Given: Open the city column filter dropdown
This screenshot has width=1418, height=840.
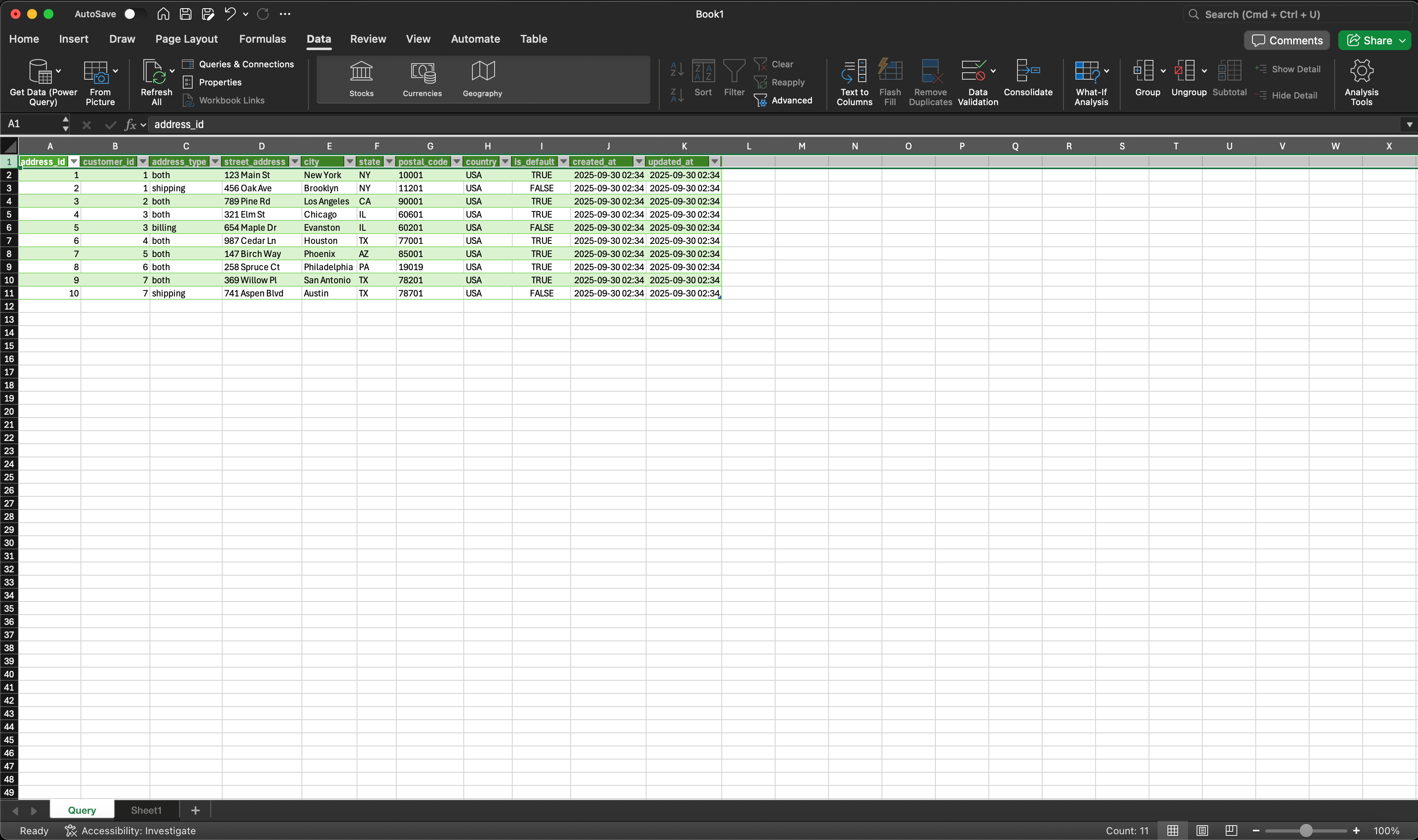Looking at the screenshot, I should tap(350, 162).
